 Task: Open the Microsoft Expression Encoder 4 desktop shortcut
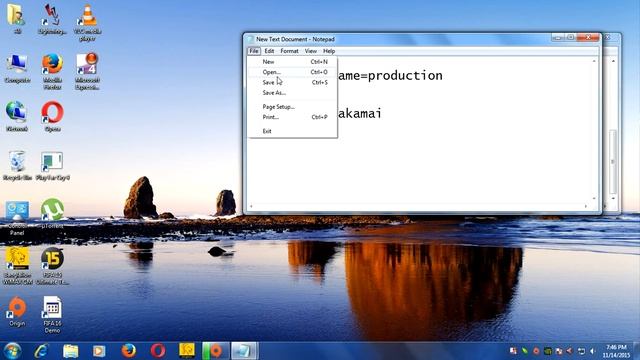pos(87,71)
